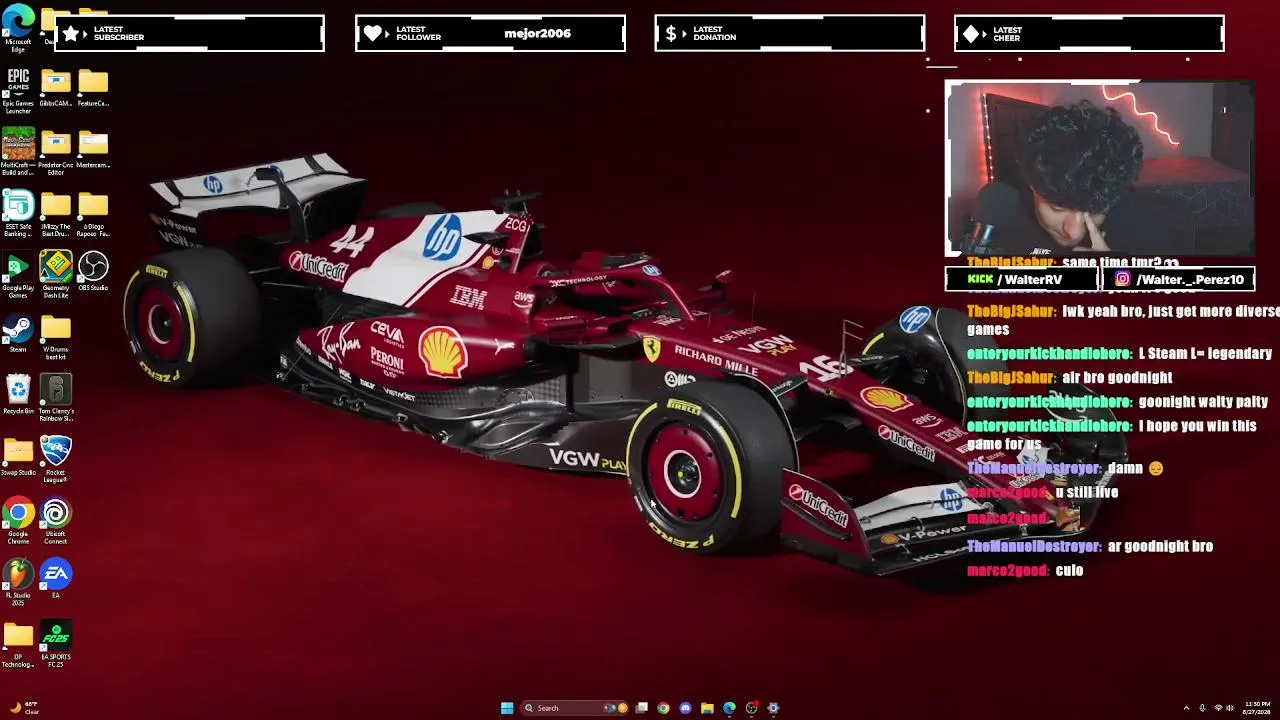Launch Ubisoft Connect shortcut

click(56, 522)
